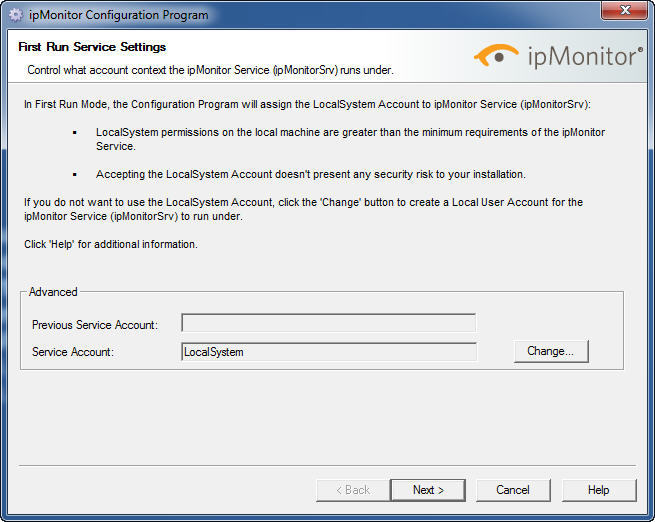
Task: Click the 'ipMonitor Configuration Program' title bar text
Action: pos(119,15)
